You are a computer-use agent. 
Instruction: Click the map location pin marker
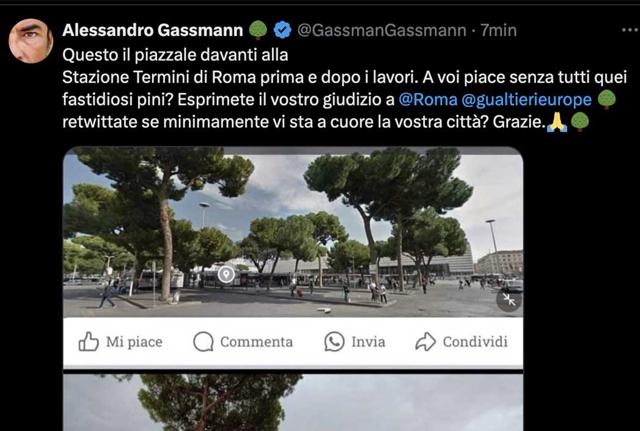[x=226, y=274]
